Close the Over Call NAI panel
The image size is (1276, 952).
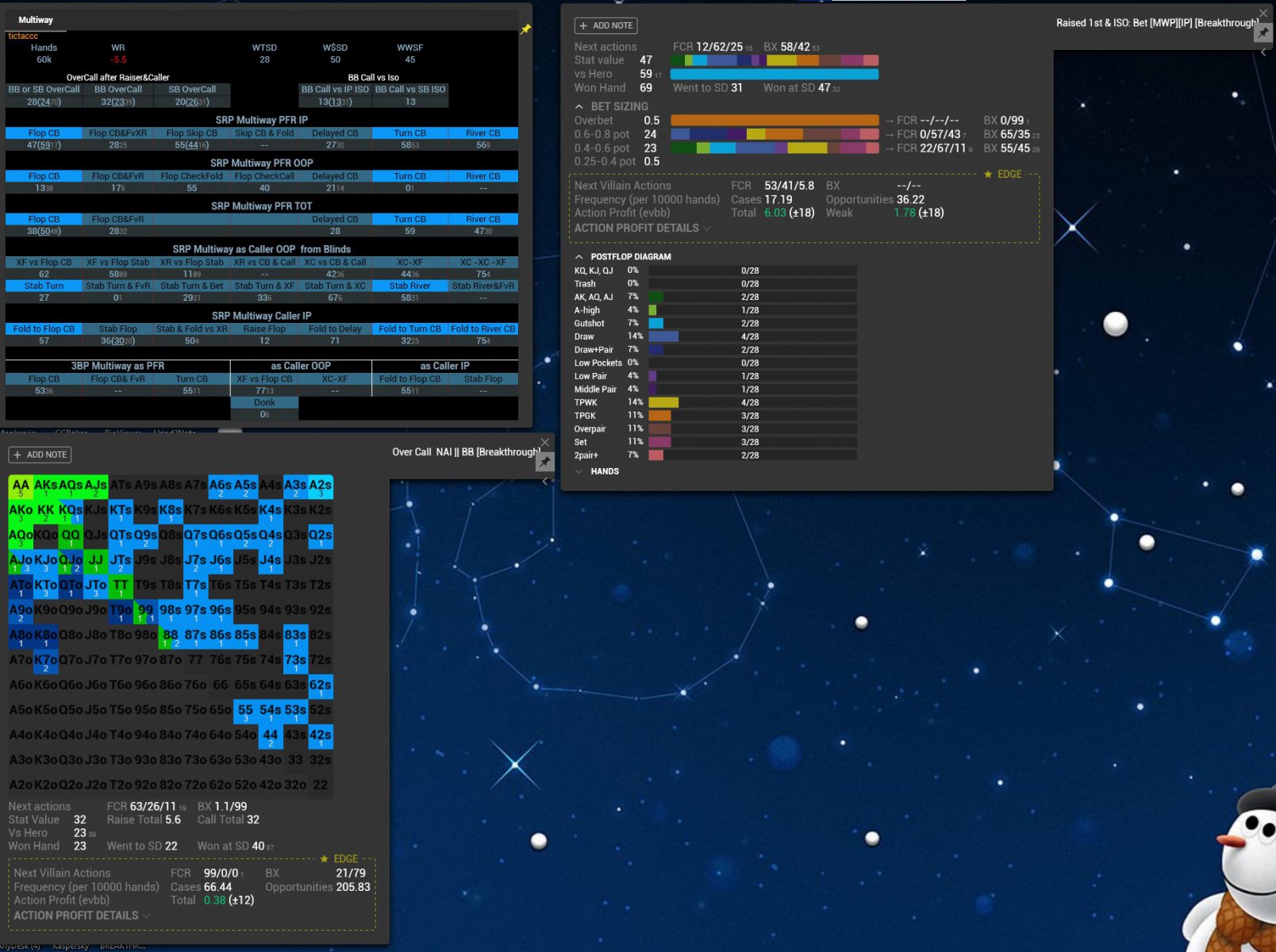click(x=545, y=442)
